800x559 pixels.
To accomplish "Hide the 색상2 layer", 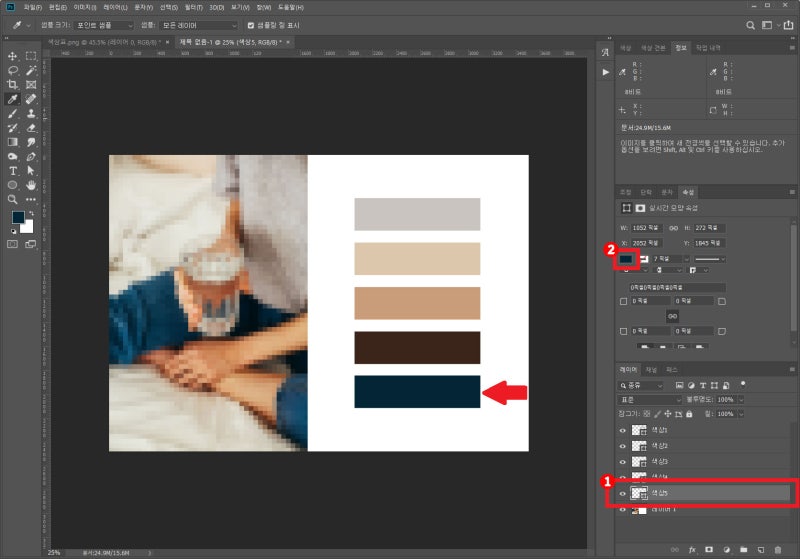I will 622,446.
